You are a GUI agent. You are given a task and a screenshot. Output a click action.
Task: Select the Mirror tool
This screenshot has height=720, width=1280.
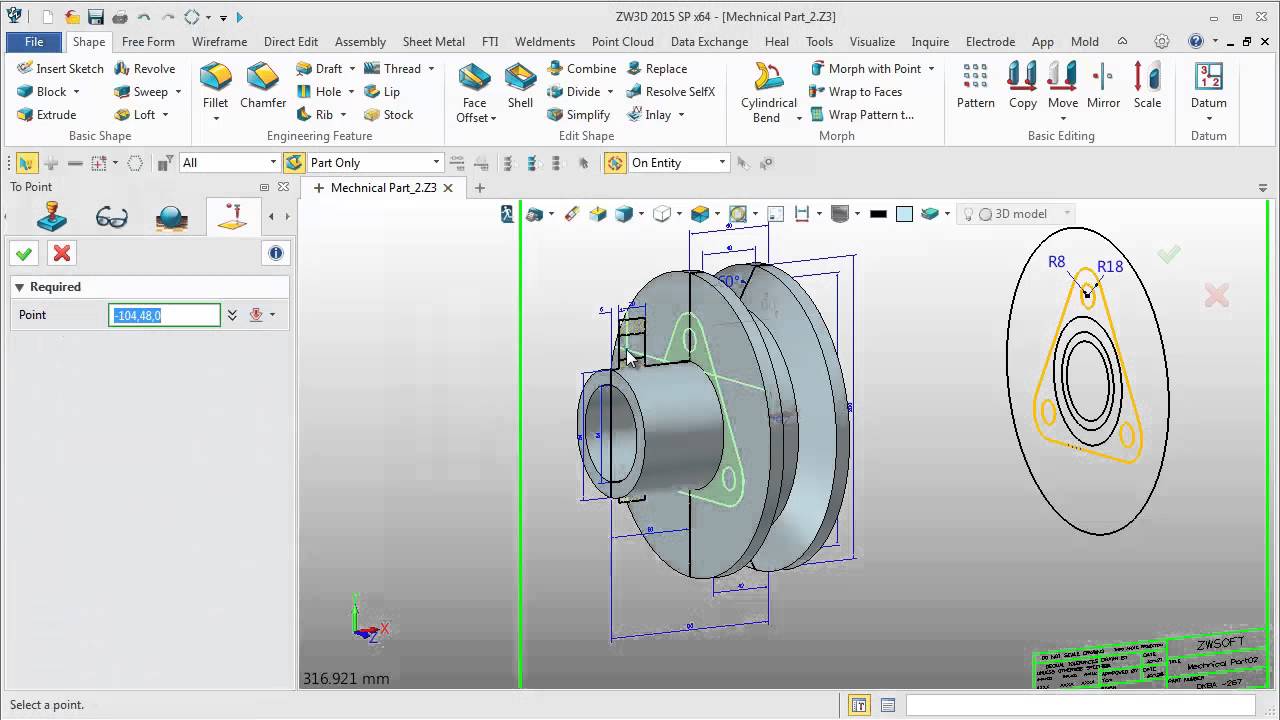tap(1103, 86)
